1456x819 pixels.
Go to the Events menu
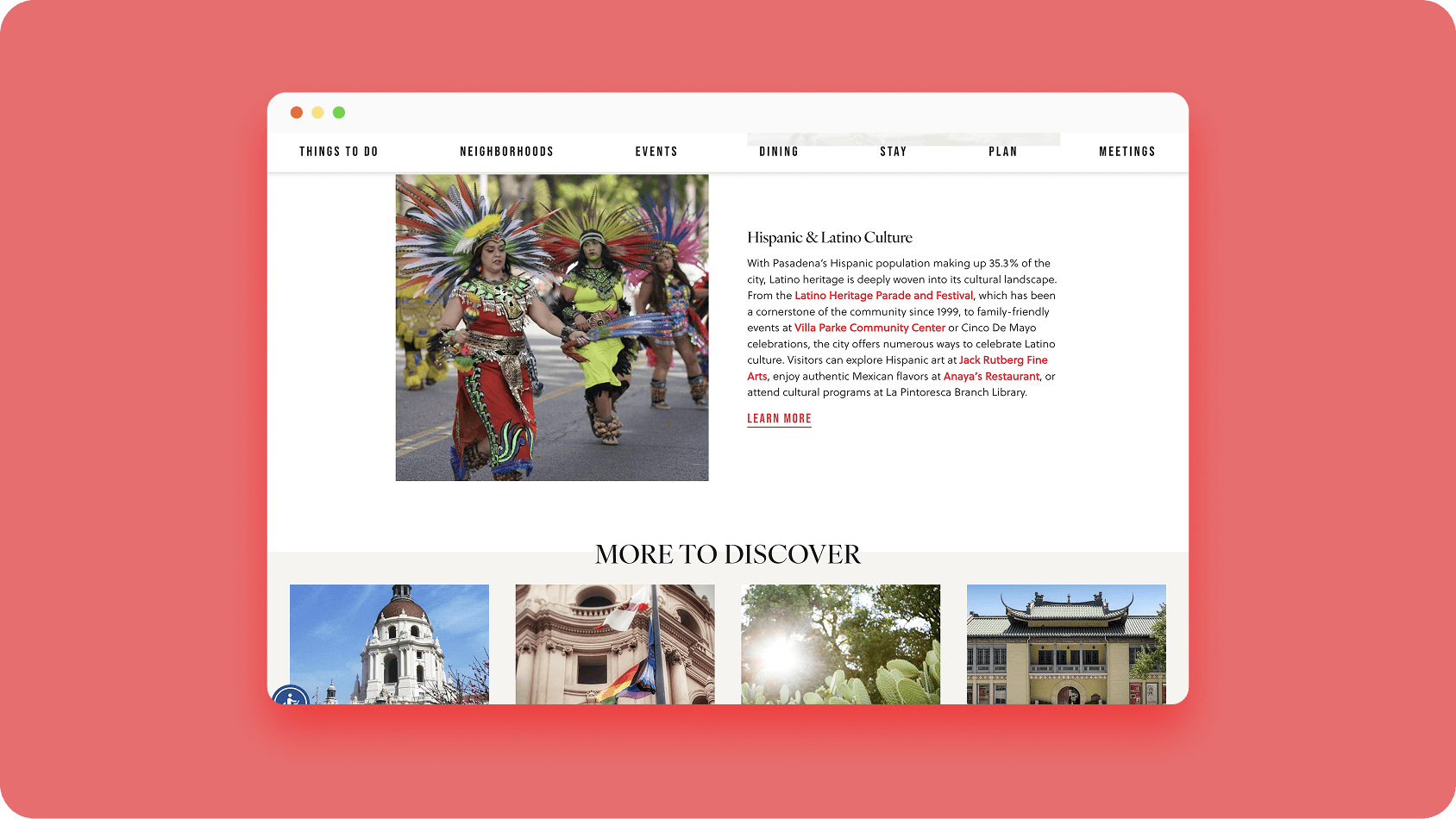point(656,152)
